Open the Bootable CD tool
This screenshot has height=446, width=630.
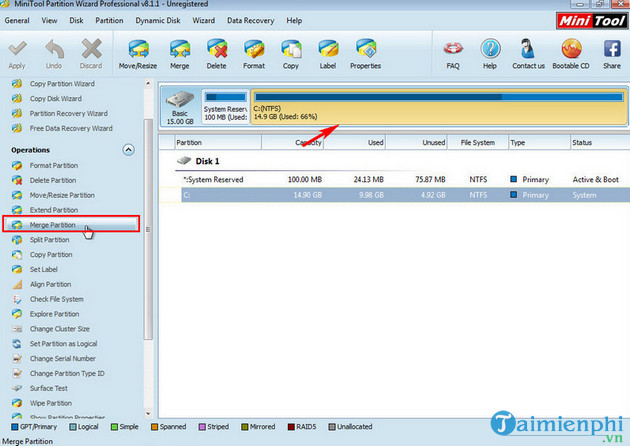pyautogui.click(x=571, y=55)
